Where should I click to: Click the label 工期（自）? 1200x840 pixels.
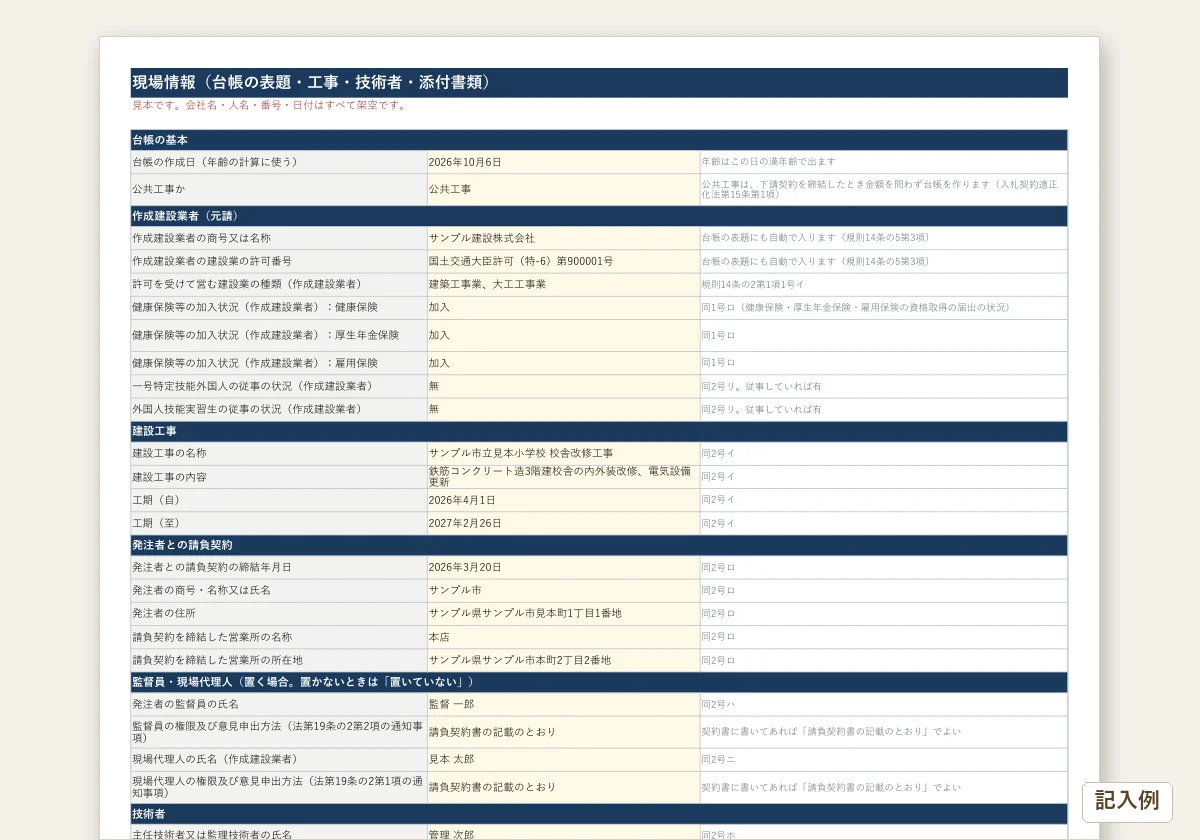point(159,500)
